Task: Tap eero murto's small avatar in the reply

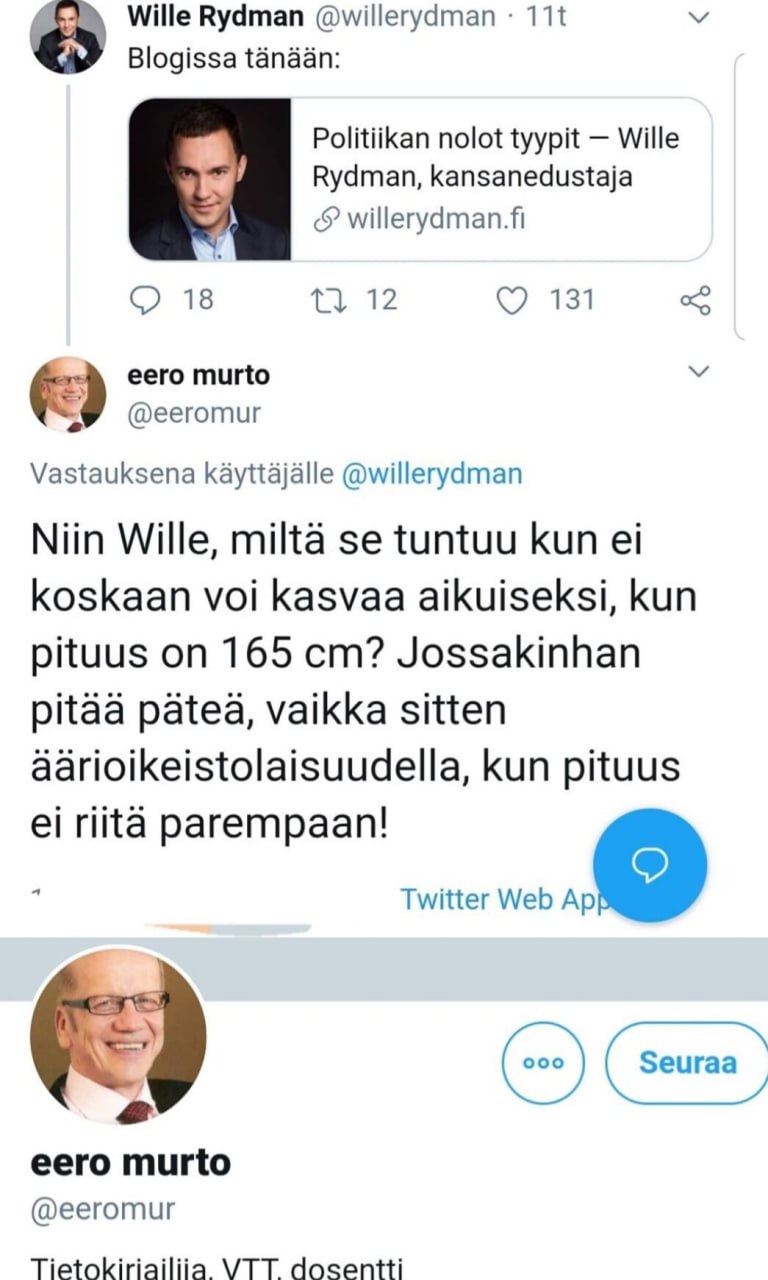Action: click(x=68, y=394)
